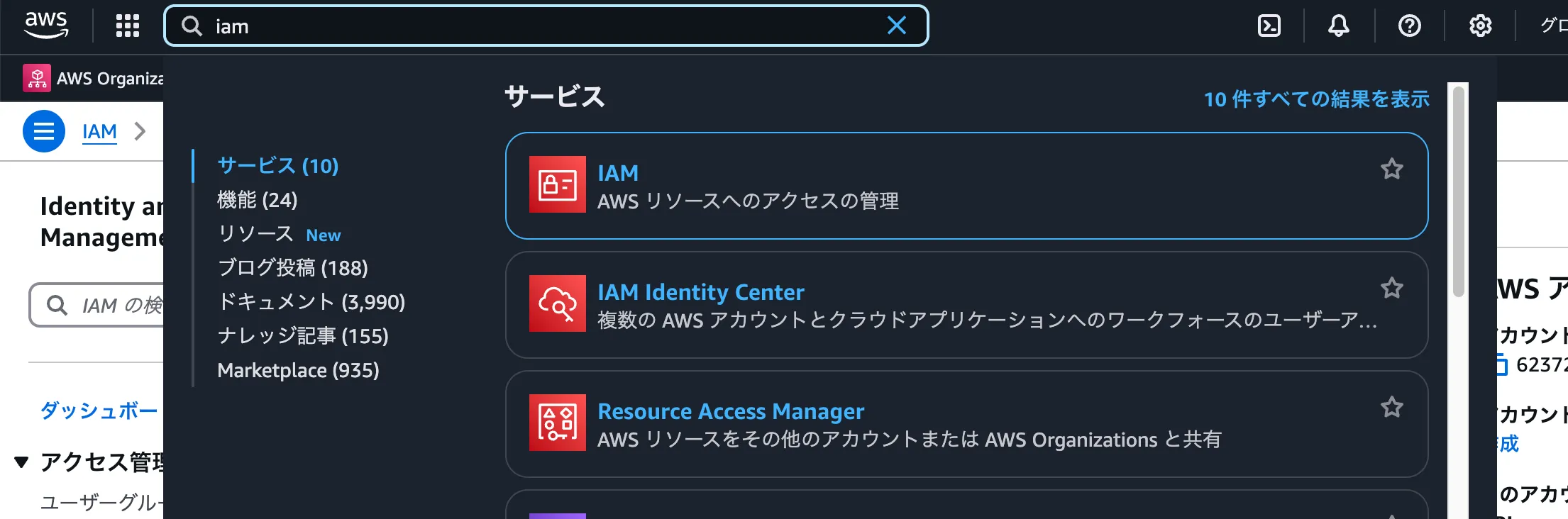Click the breadcrumb chevron after IAM
1568x519 pixels.
[x=140, y=132]
